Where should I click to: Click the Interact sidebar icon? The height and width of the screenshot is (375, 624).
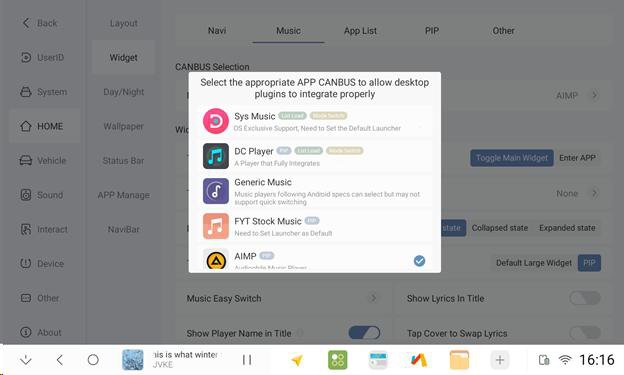click(26, 229)
